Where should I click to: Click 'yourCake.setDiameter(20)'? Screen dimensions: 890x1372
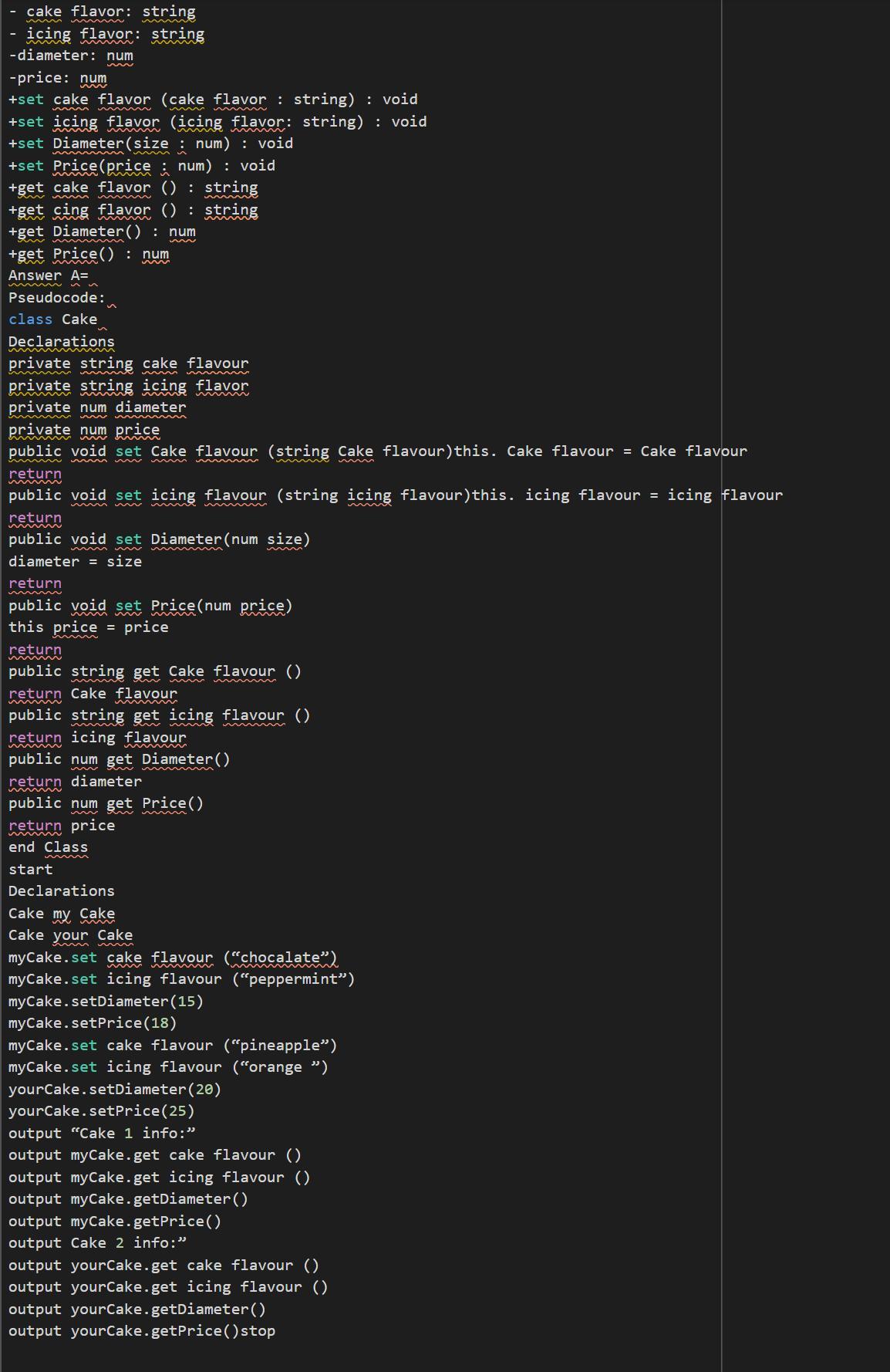click(x=115, y=1090)
